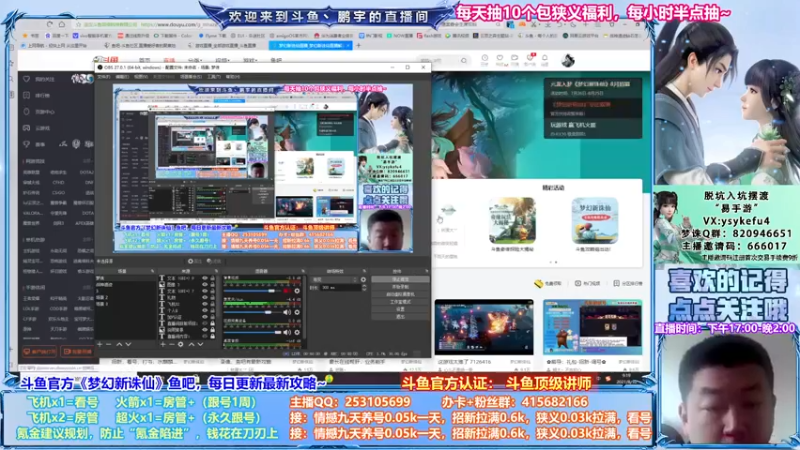The image size is (800, 450).
Task: Open gear settings of second mixer track
Action: click(297, 312)
